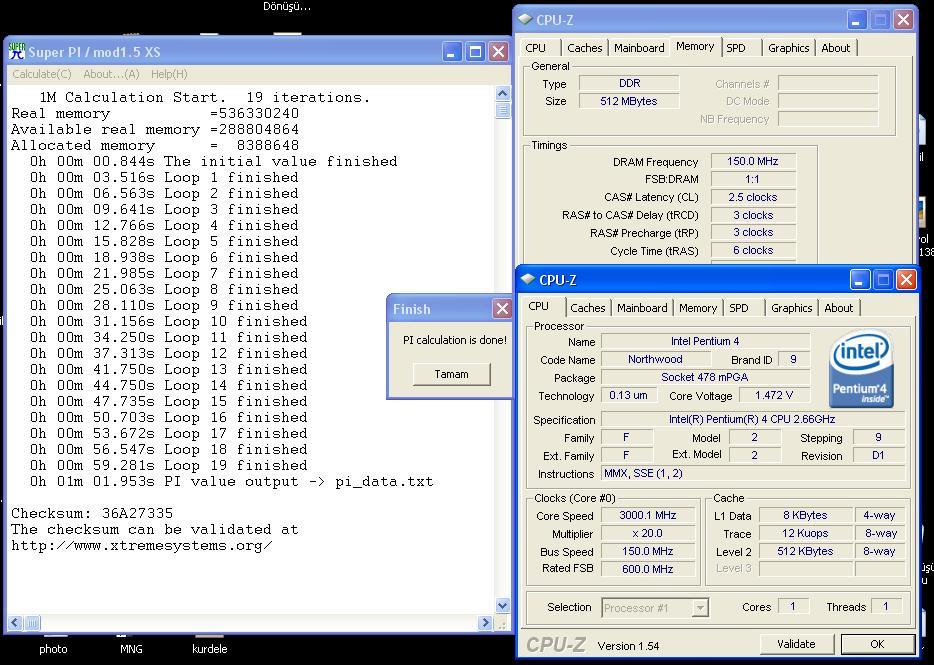Viewport: 934px width, 665px height.
Task: Open the Help menu in Super PI
Action: 169,74
